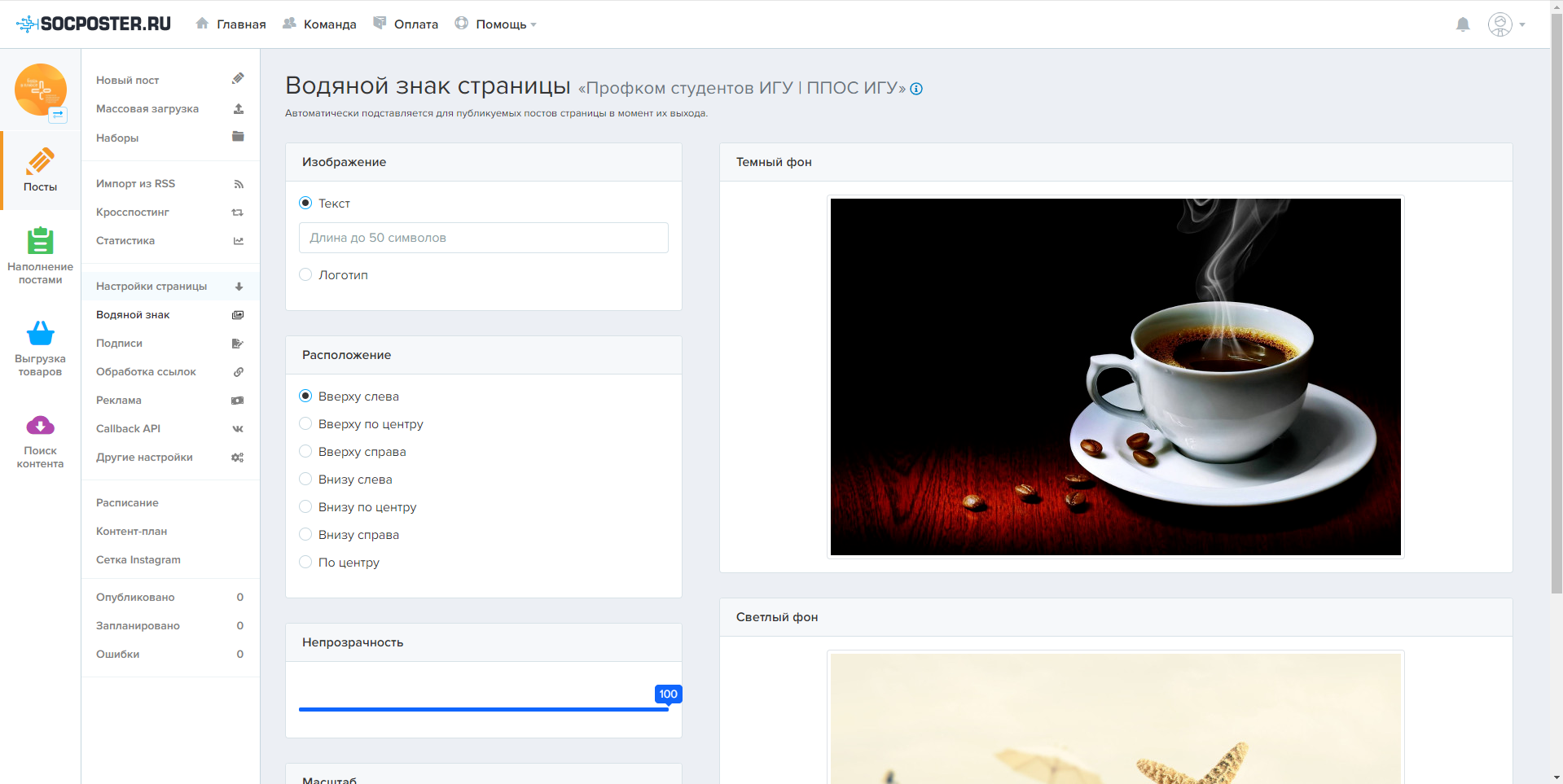Choose Внизу слева position

click(305, 479)
